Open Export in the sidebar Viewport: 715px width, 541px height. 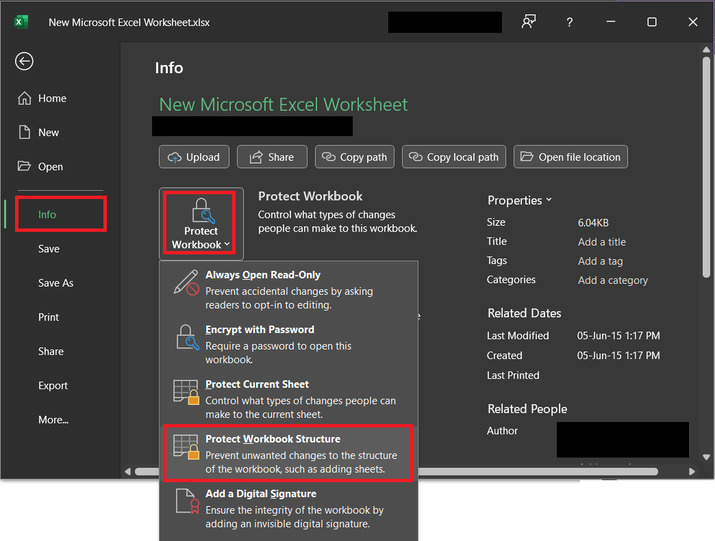[x=53, y=385]
